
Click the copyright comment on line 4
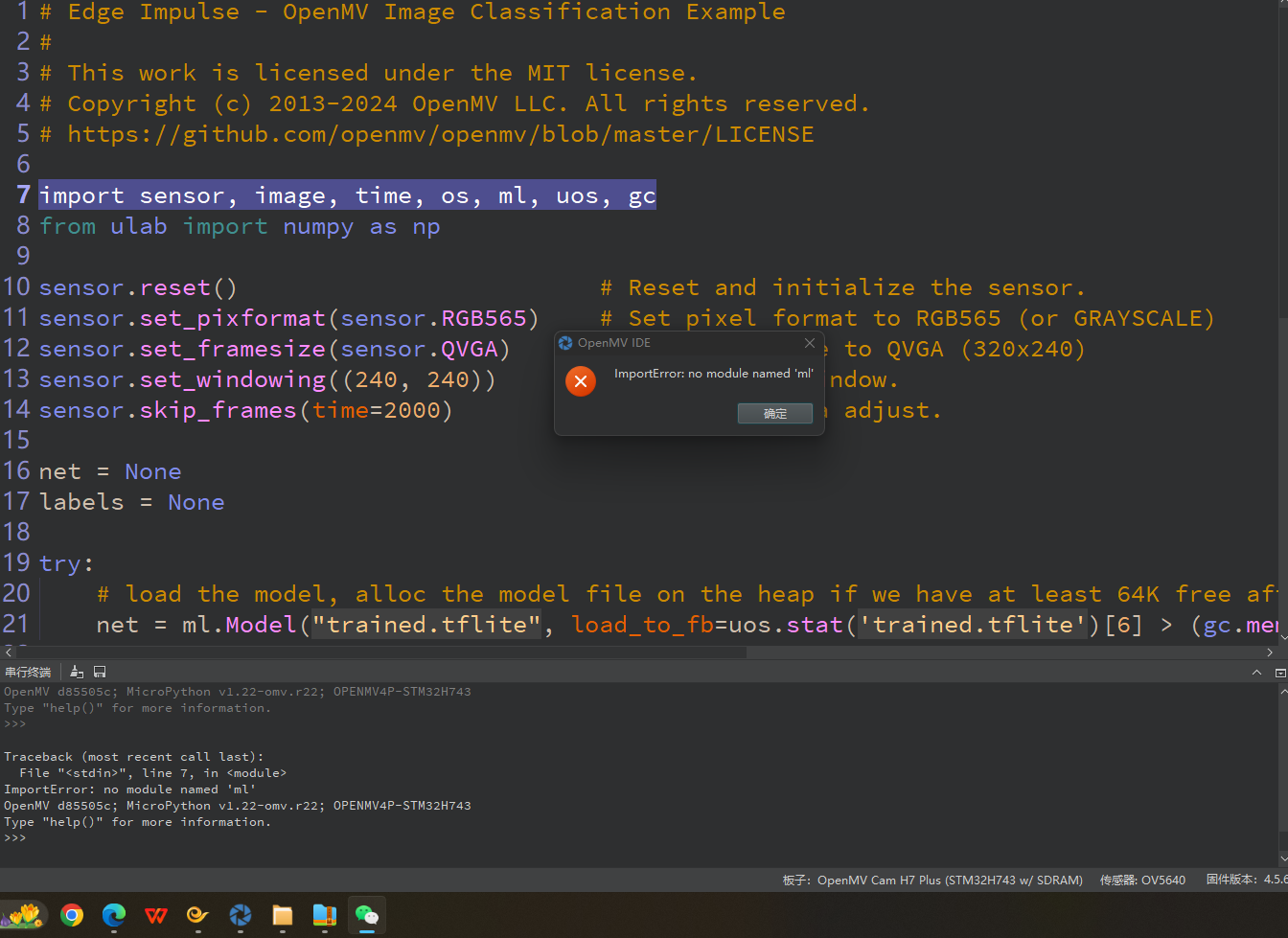(455, 103)
